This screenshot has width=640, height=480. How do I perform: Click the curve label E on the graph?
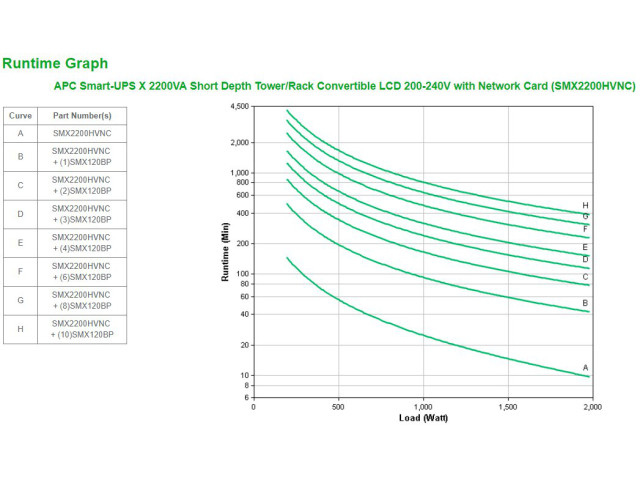585,247
